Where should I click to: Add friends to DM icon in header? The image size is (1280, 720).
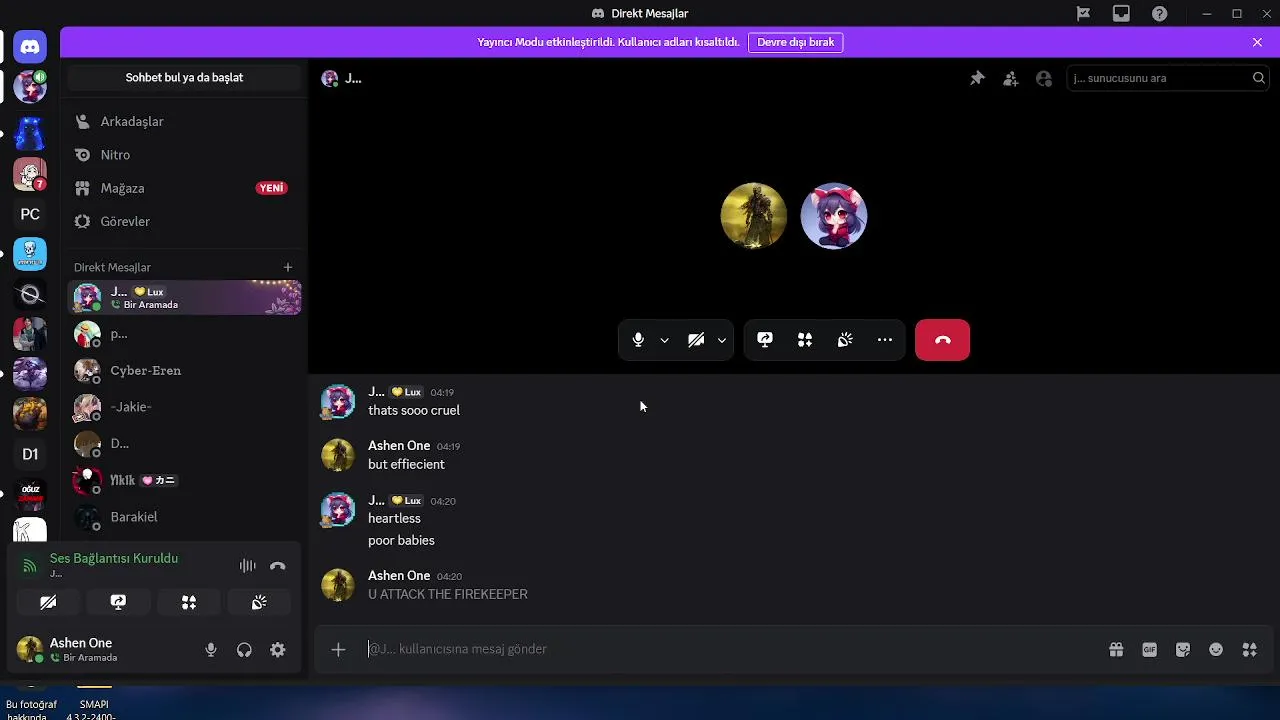point(1010,78)
